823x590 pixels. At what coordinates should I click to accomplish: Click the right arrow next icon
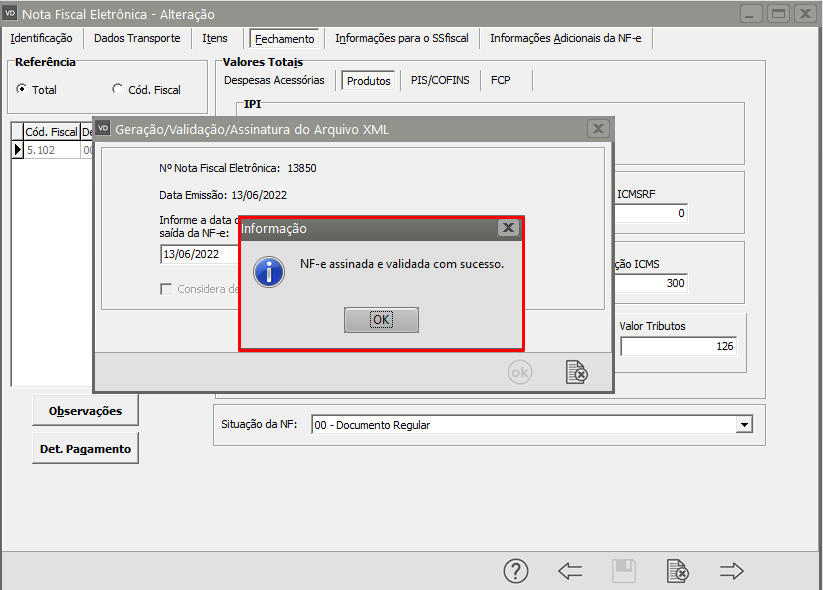pos(732,571)
